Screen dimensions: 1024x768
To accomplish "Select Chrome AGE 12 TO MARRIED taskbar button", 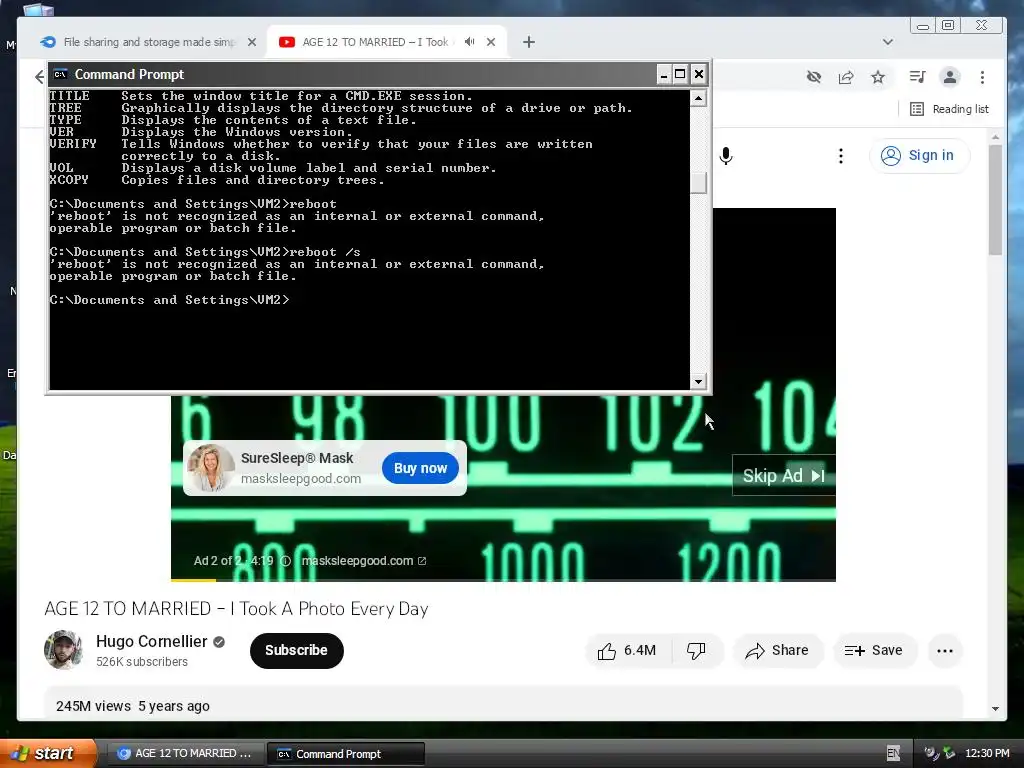I will point(185,754).
